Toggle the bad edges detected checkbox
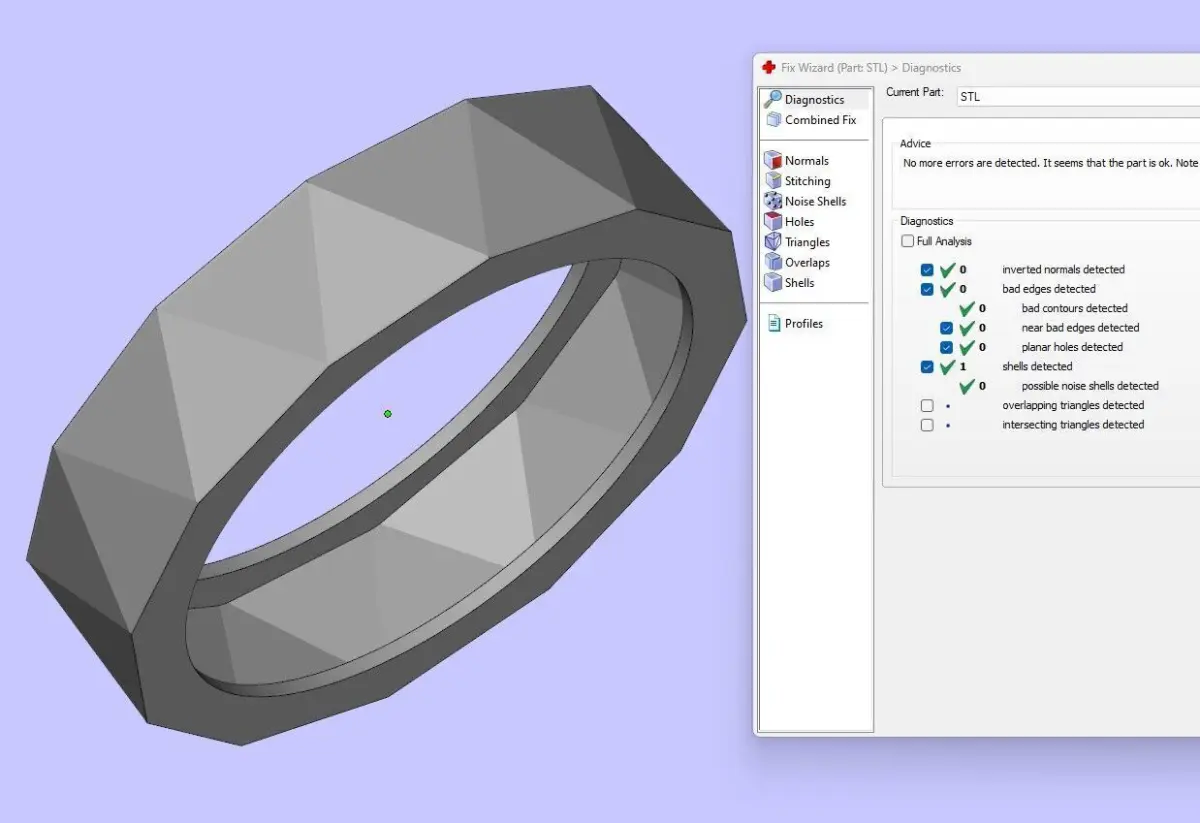1200x823 pixels. (927, 289)
